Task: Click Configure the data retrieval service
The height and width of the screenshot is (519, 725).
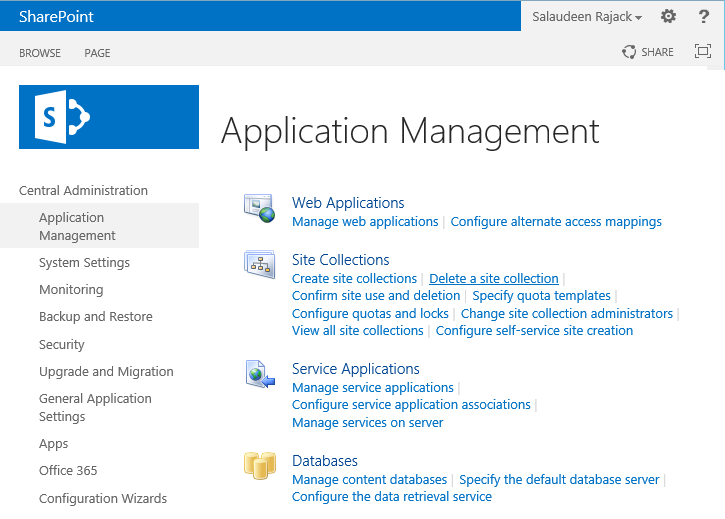Action: tap(392, 497)
